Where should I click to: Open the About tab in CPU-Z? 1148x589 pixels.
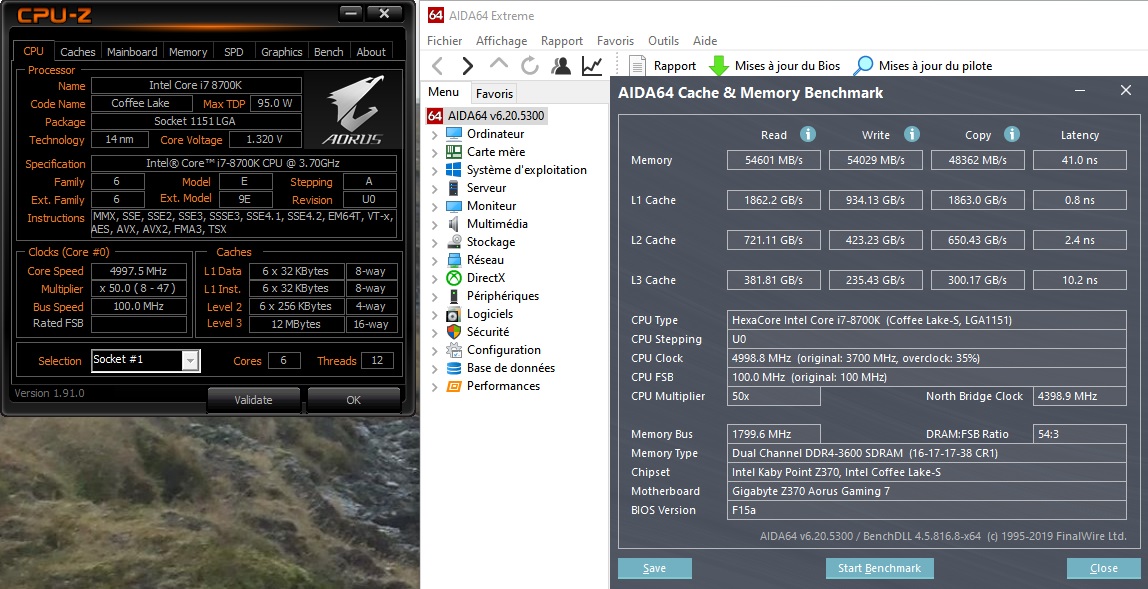point(371,52)
